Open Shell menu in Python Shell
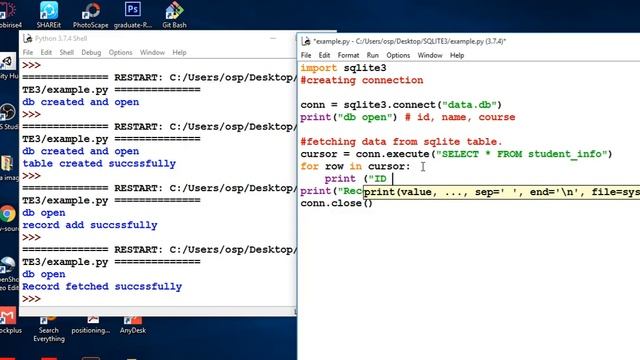This screenshot has width=640, height=360. [x=67, y=52]
